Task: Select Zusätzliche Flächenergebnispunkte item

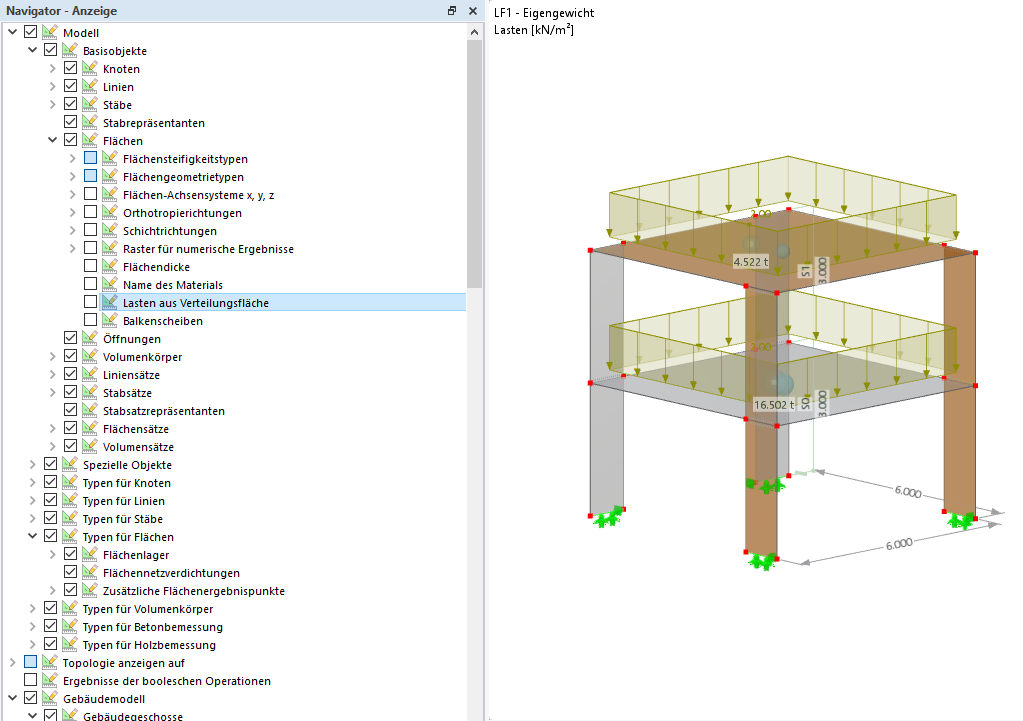Action: (194, 591)
